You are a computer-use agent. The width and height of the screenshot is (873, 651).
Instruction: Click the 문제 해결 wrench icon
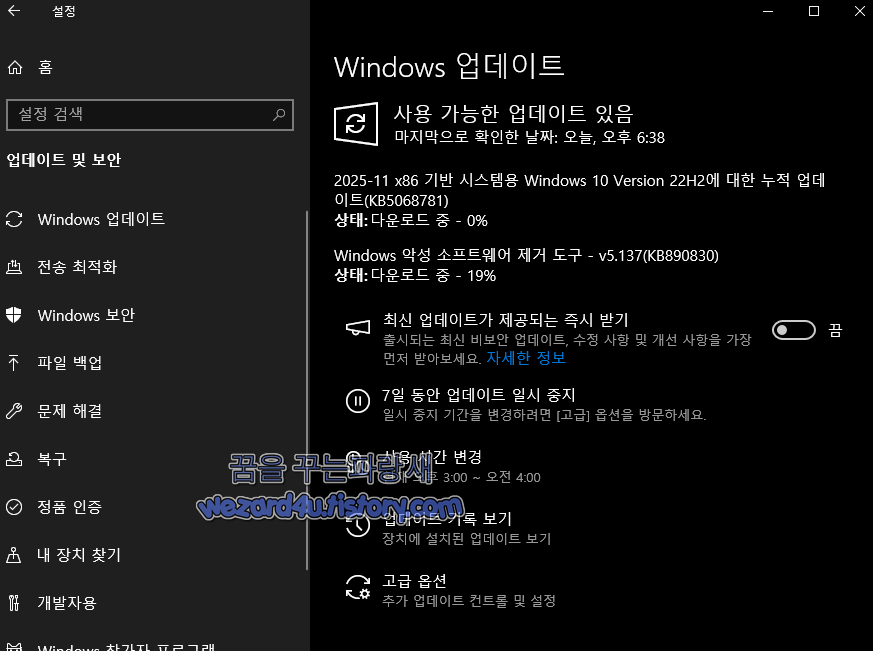pyautogui.click(x=14, y=411)
